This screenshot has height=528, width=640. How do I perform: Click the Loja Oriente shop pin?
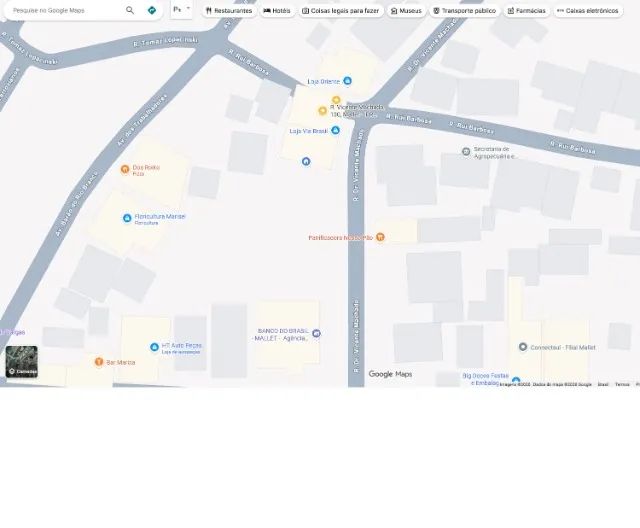347,81
